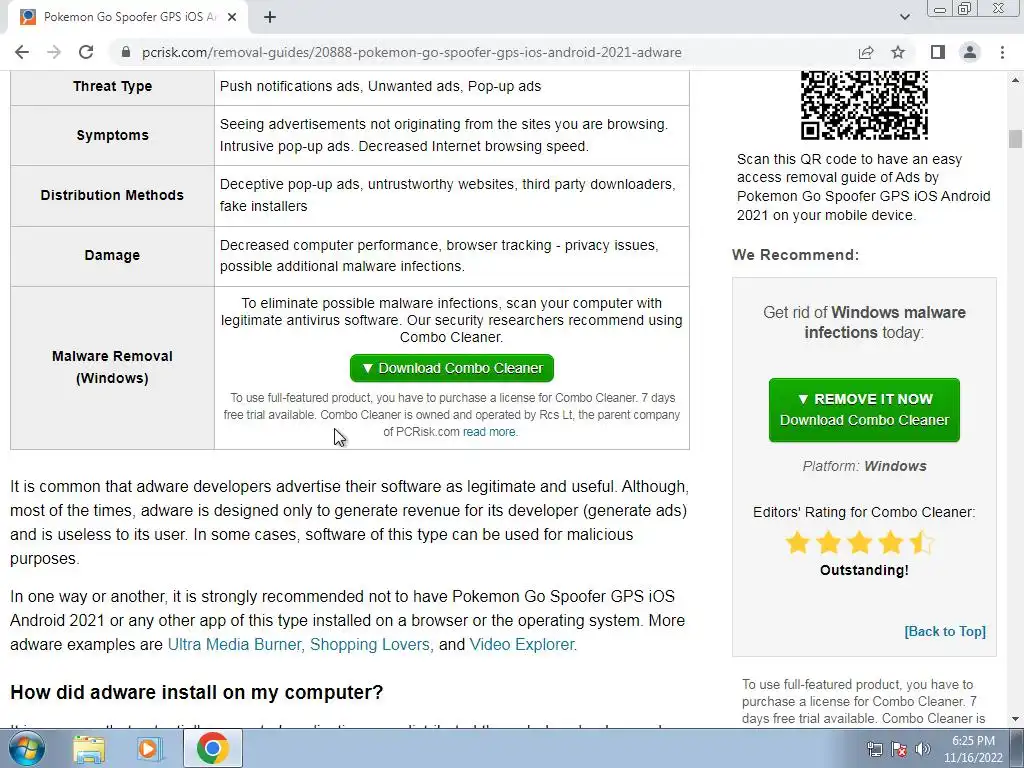Click the Combo Cleaner star rating
Image resolution: width=1024 pixels, height=768 pixels.
pyautogui.click(x=860, y=543)
